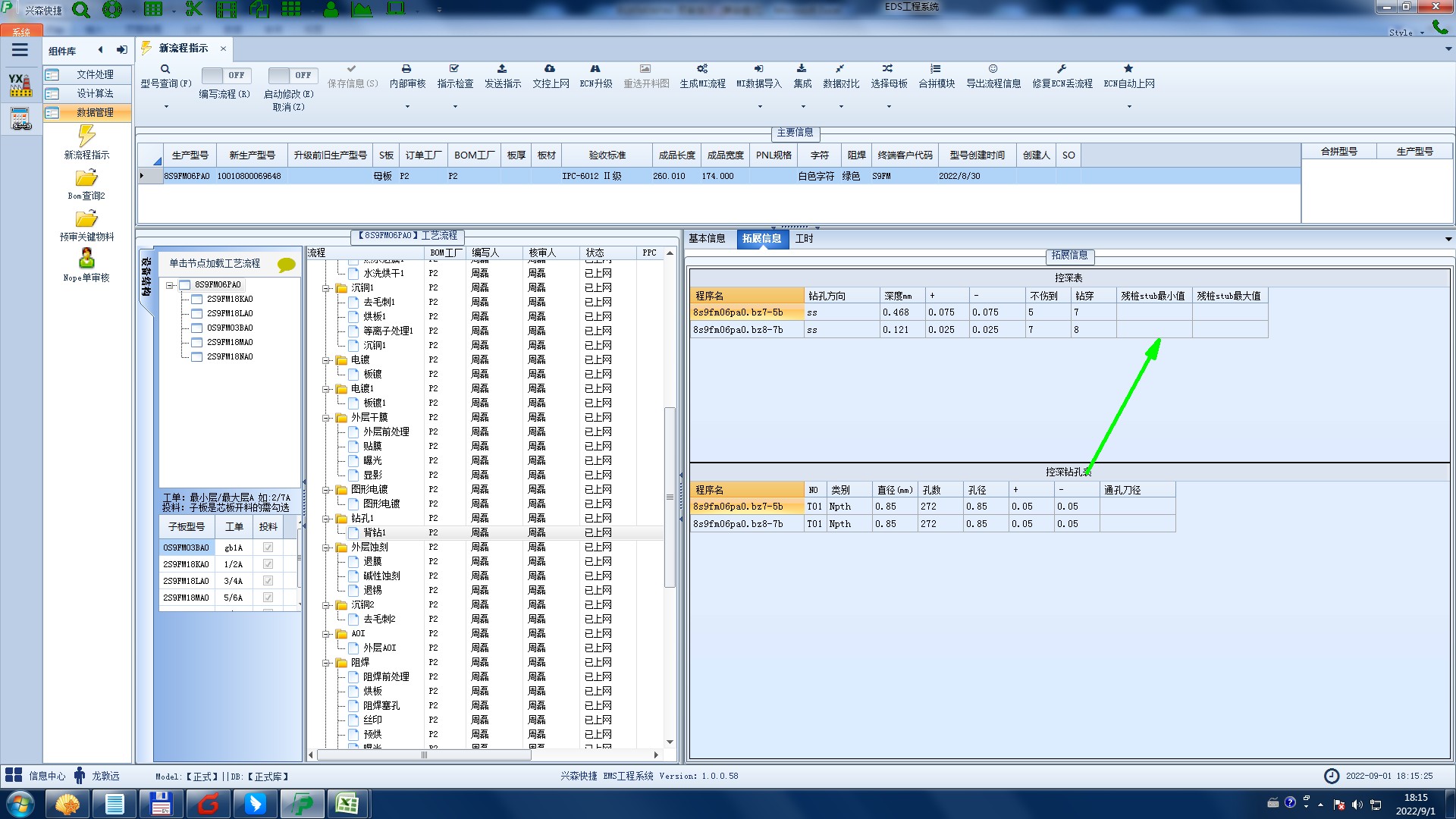Select the 生成MI流程 gears icon

click(702, 69)
